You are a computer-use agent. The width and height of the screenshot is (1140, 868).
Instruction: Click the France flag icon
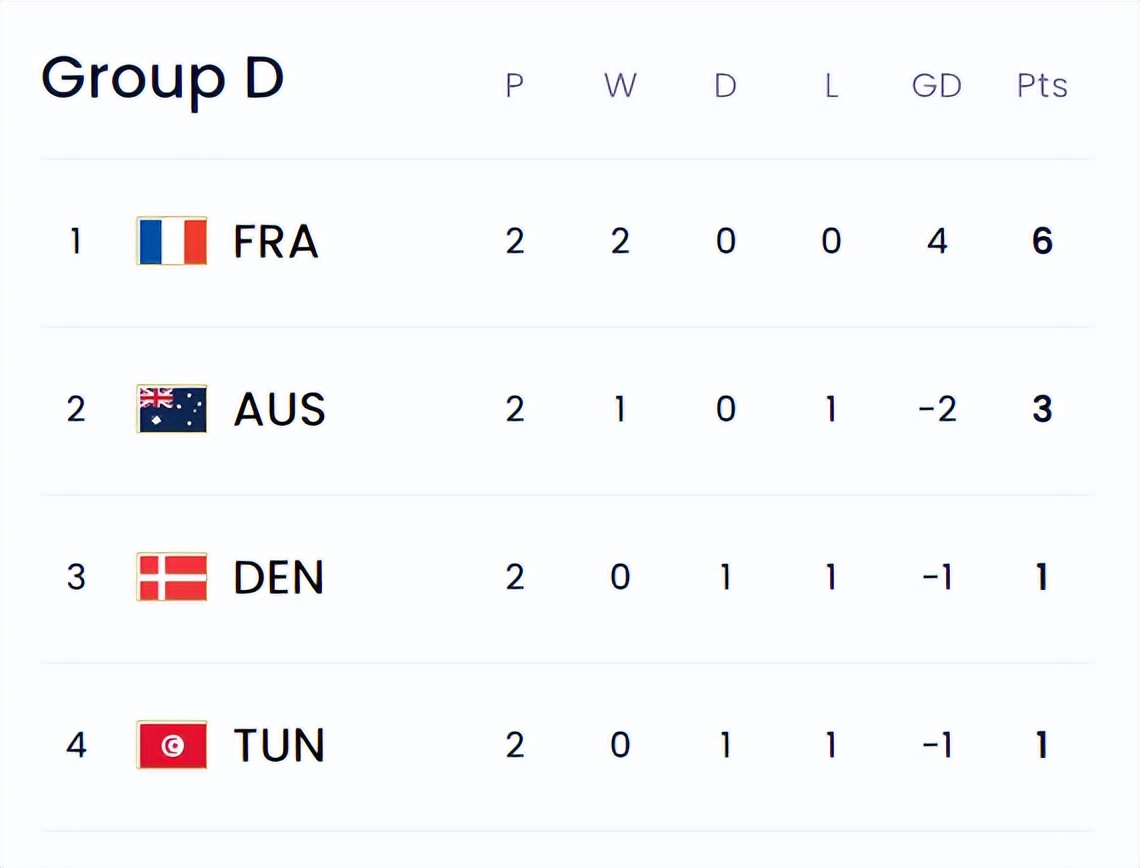172,241
